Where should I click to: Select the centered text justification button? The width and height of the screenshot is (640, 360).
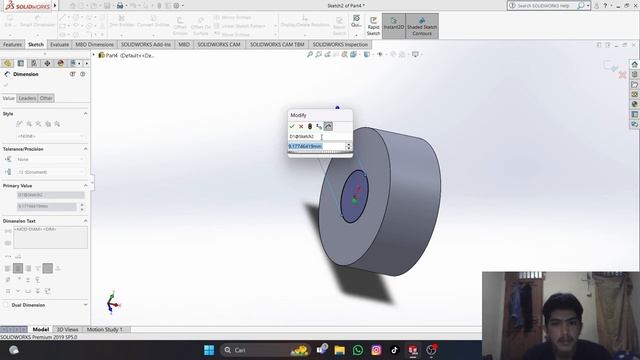pos(18,268)
